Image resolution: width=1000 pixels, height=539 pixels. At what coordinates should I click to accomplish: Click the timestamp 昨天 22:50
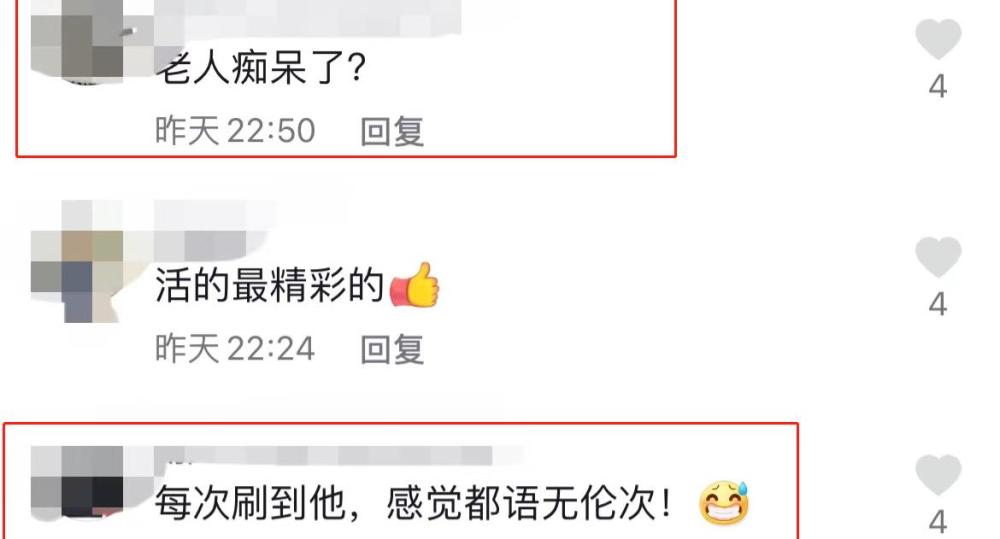235,131
